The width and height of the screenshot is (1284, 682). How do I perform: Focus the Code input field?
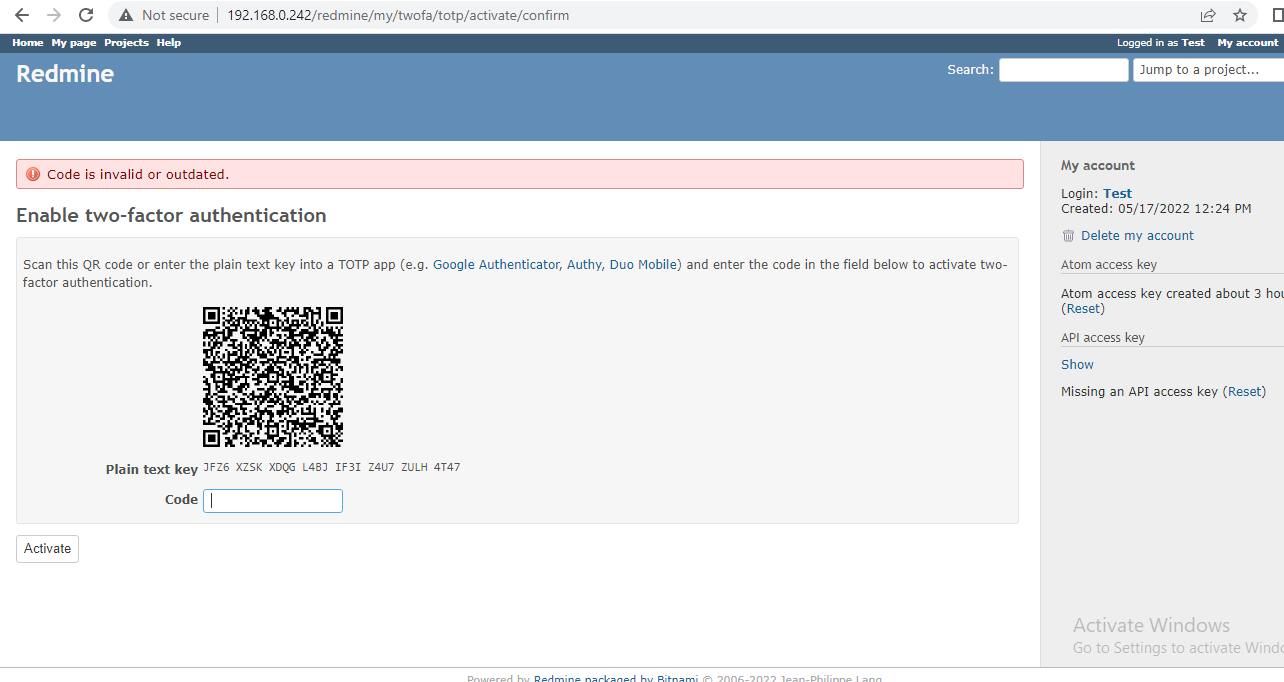click(273, 501)
